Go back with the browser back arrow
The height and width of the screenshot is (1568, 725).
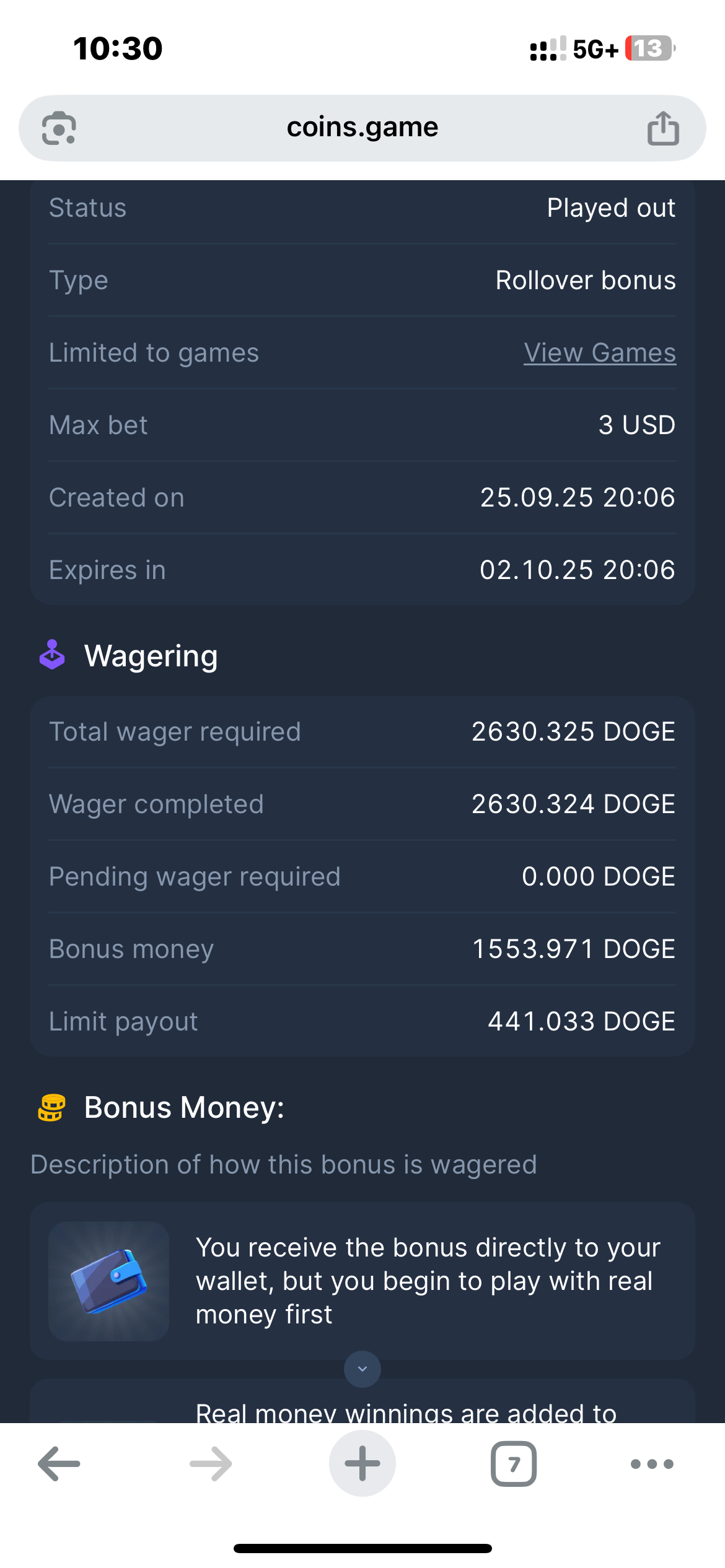(x=59, y=1464)
